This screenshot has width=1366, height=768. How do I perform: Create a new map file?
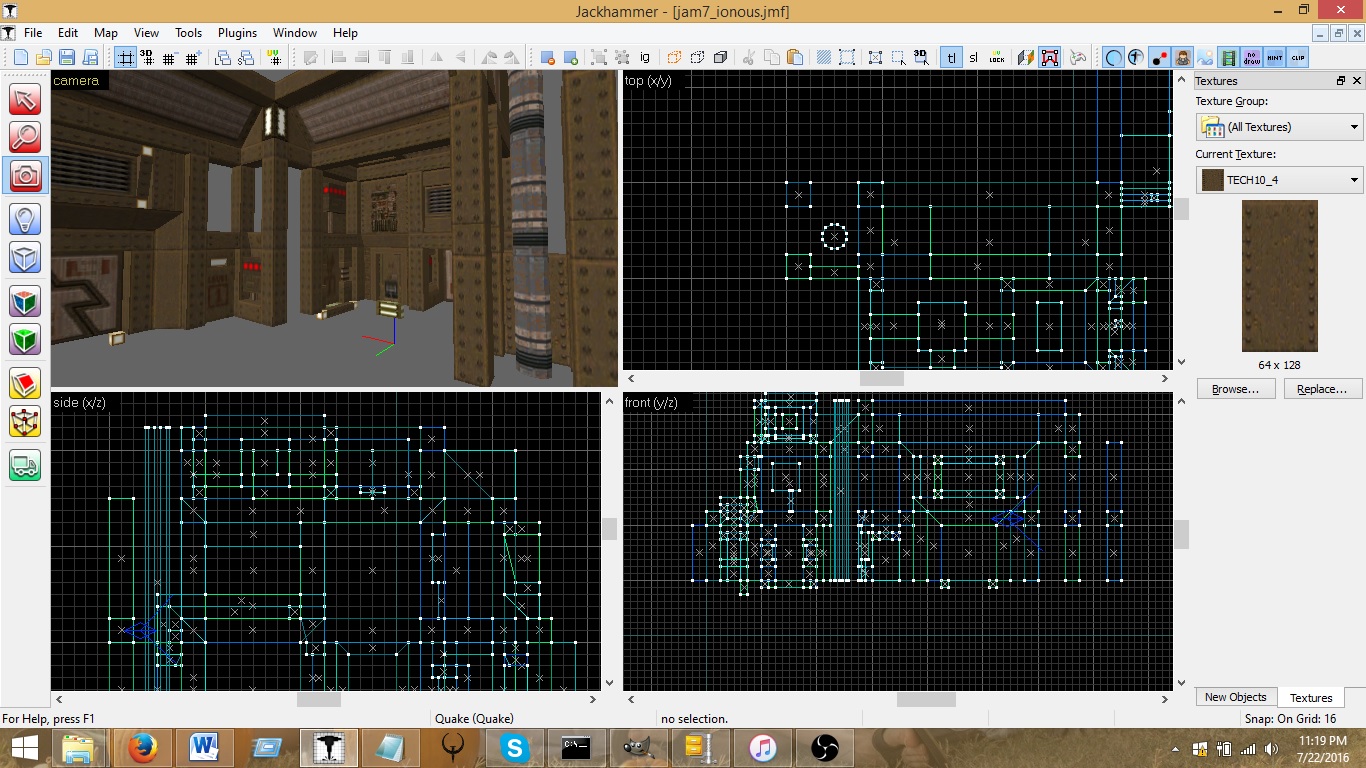point(20,57)
